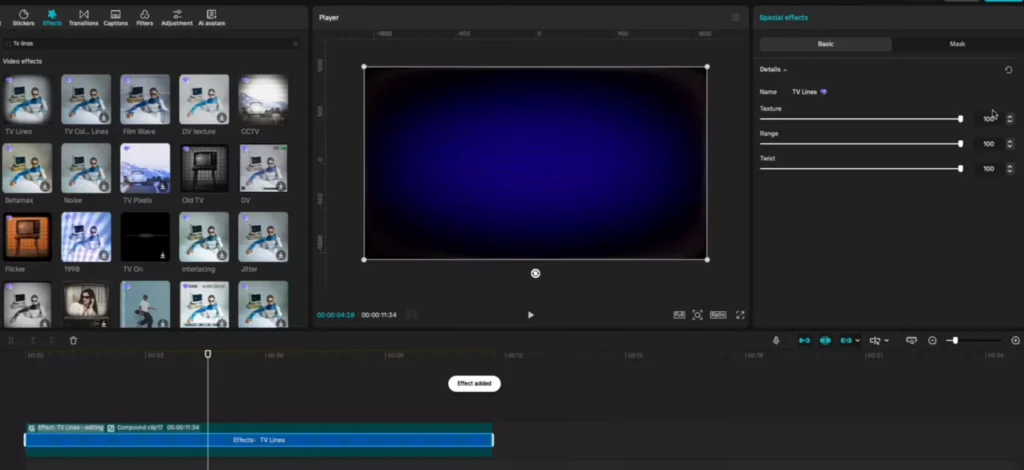Click the microphone record voiceover icon
Screen dimensions: 1024x470
click(x=775, y=340)
